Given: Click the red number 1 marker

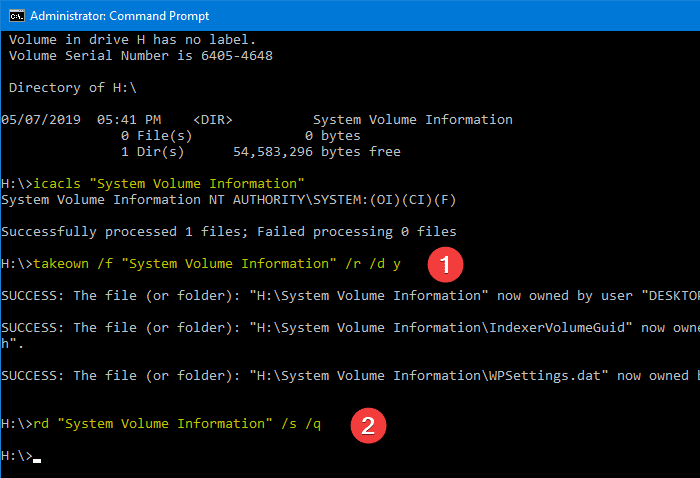Looking at the screenshot, I should pos(445,265).
